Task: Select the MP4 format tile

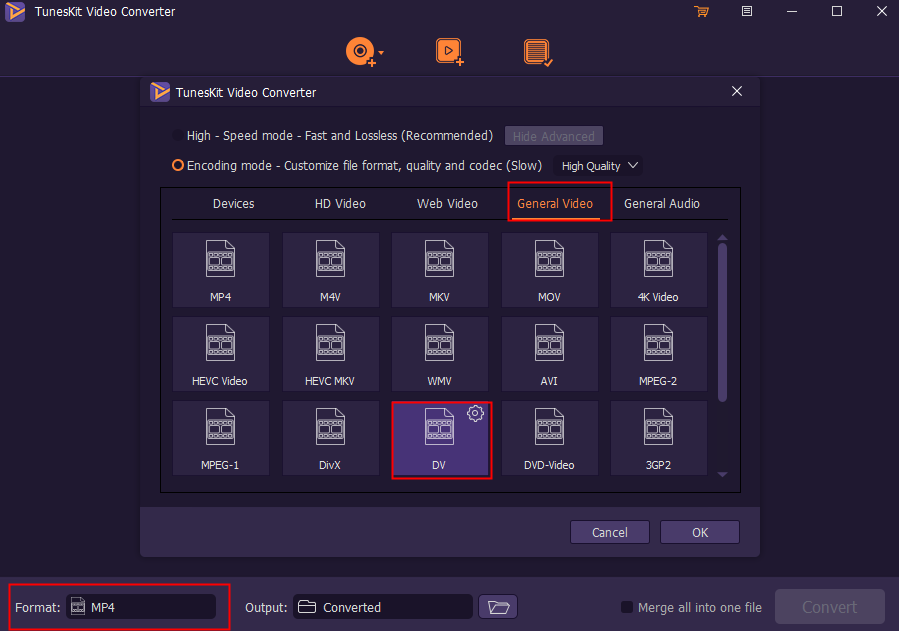Action: (x=221, y=270)
